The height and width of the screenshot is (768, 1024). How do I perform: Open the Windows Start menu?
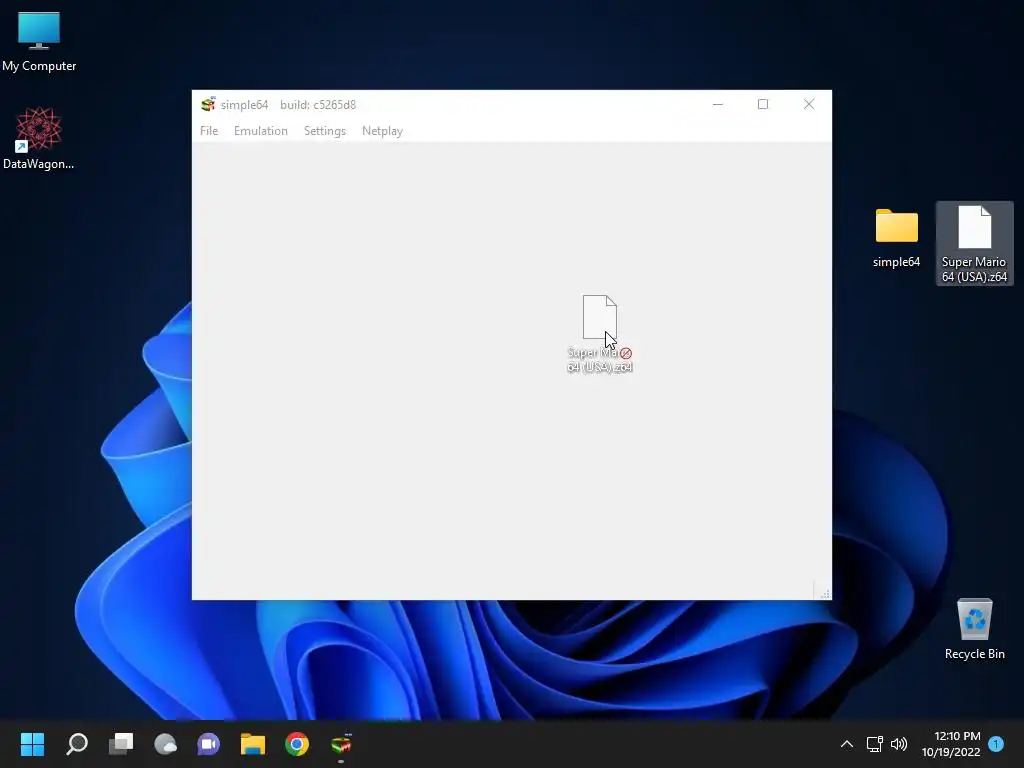point(32,744)
